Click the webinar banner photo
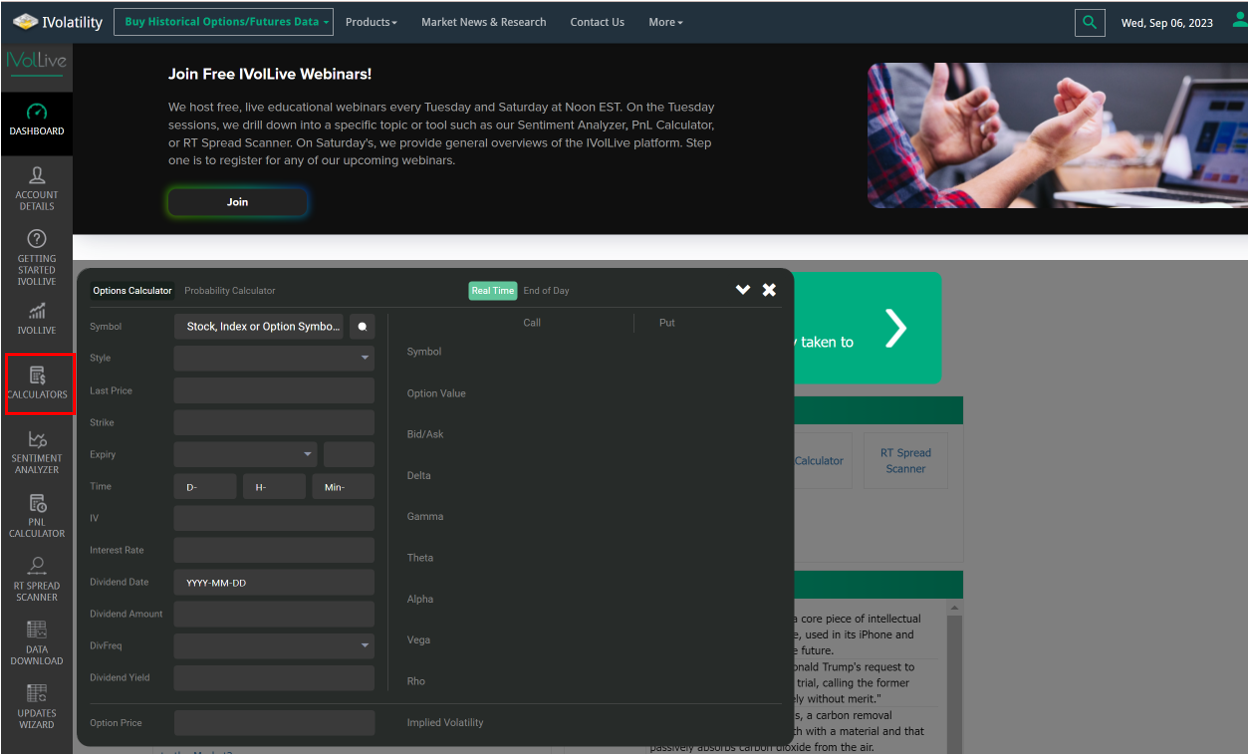Image resolution: width=1248 pixels, height=754 pixels. click(1057, 136)
